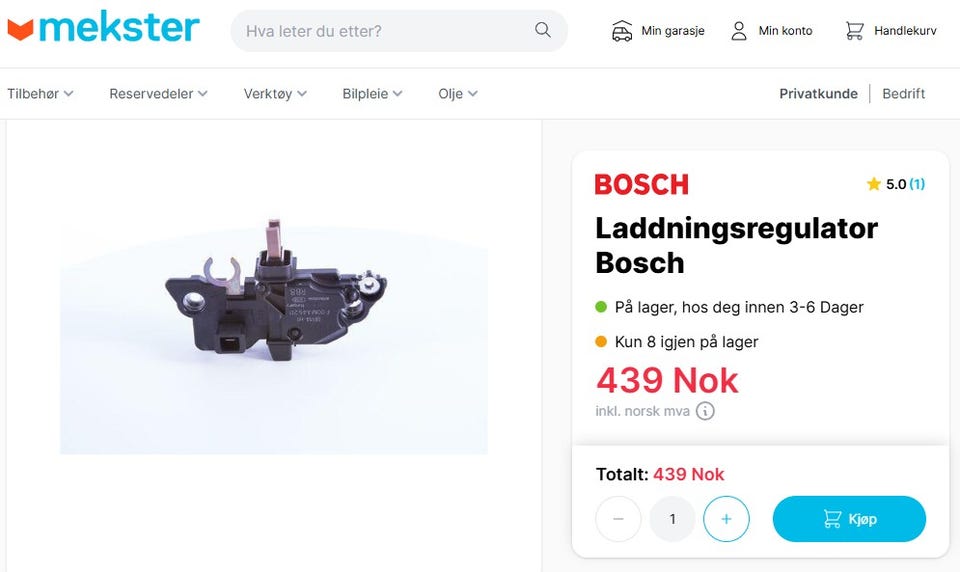
Task: Open Min garasje car icon
Action: click(x=622, y=31)
